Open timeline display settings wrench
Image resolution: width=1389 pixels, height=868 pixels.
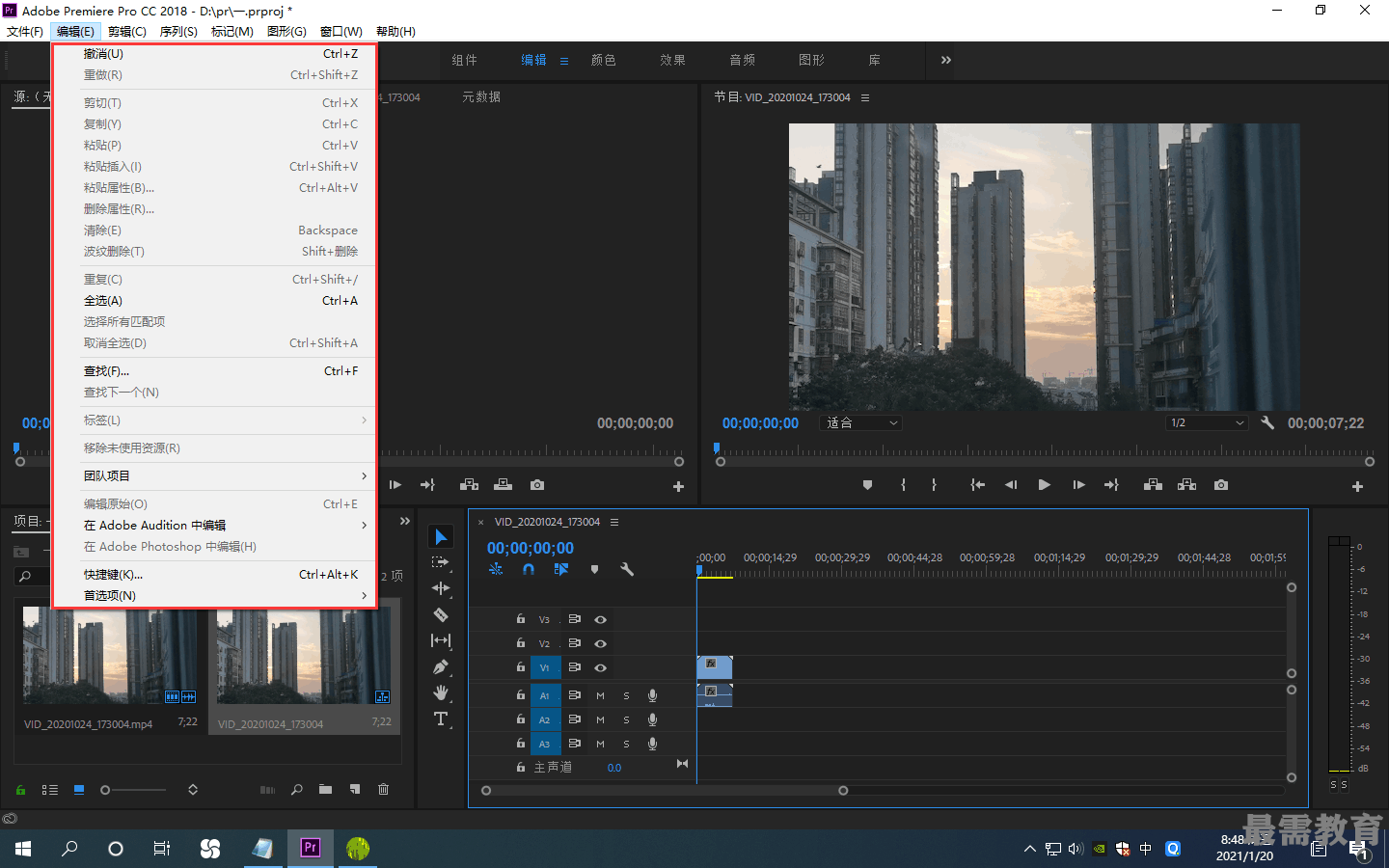627,569
